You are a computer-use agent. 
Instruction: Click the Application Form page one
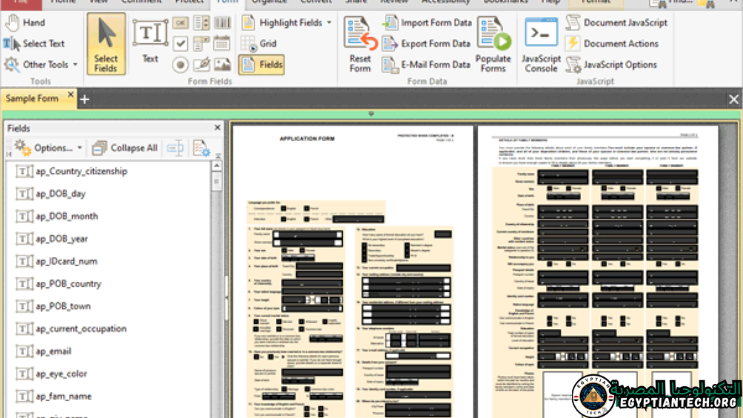[x=353, y=272]
